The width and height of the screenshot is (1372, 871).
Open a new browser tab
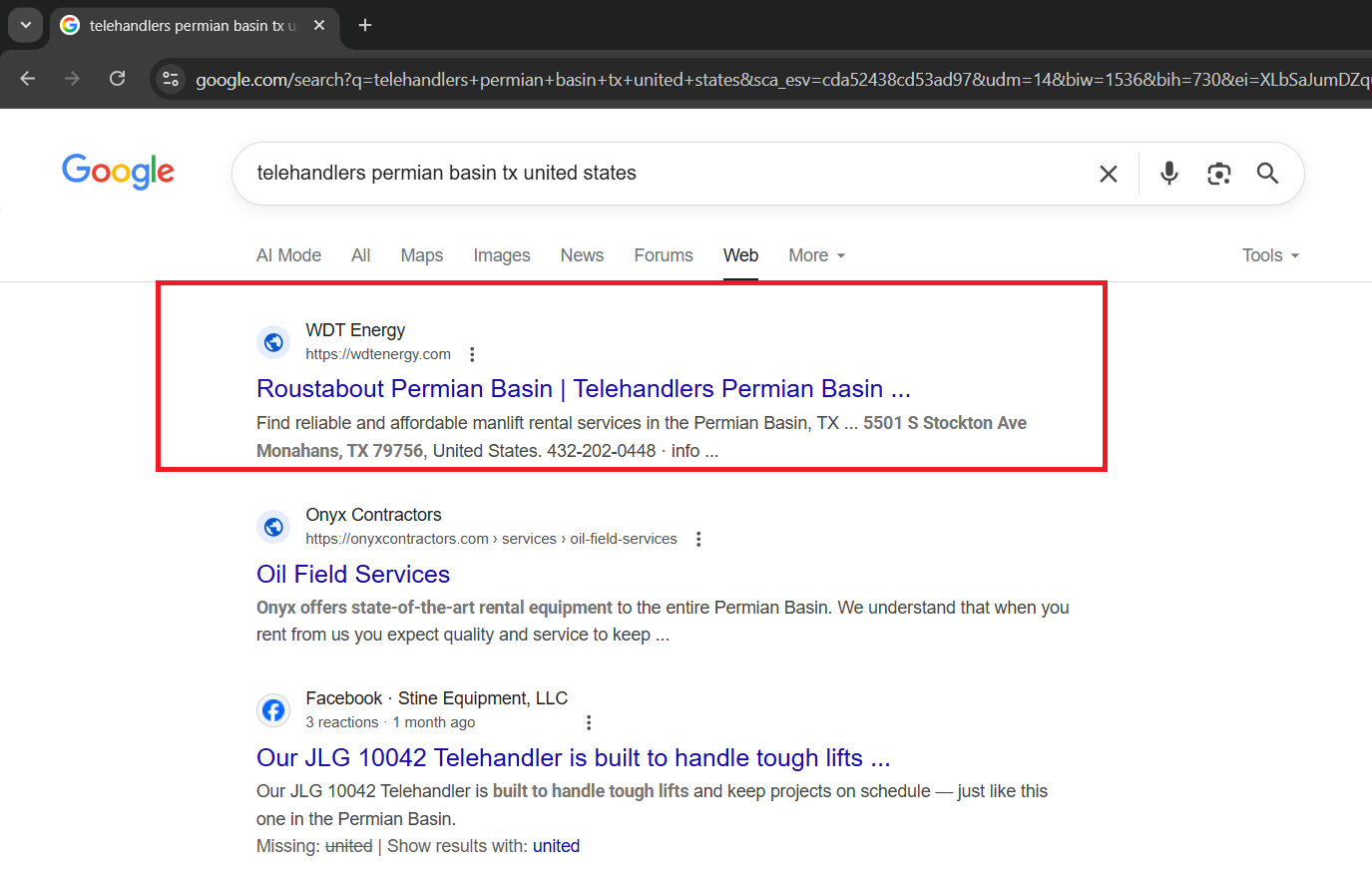coord(365,25)
